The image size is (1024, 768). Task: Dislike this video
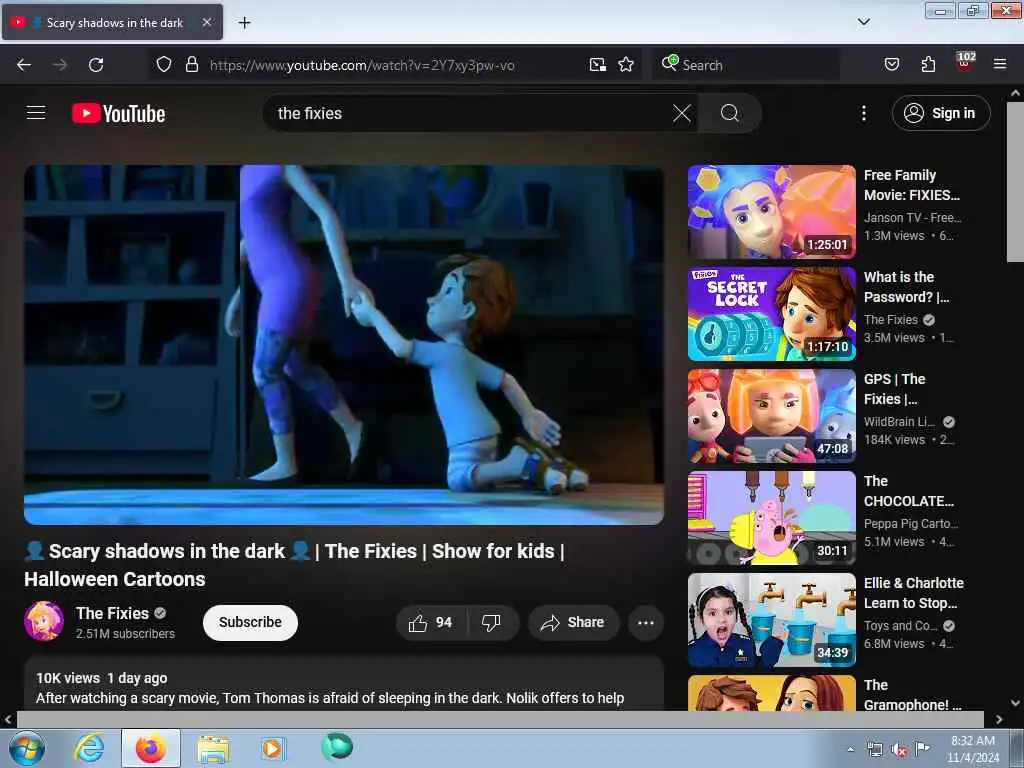pyautogui.click(x=491, y=622)
